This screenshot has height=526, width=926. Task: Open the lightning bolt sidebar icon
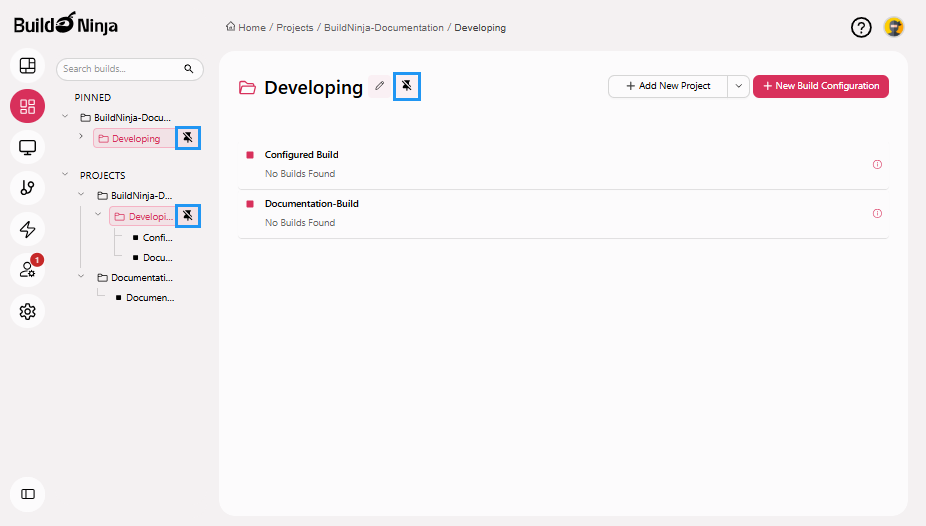point(28,229)
